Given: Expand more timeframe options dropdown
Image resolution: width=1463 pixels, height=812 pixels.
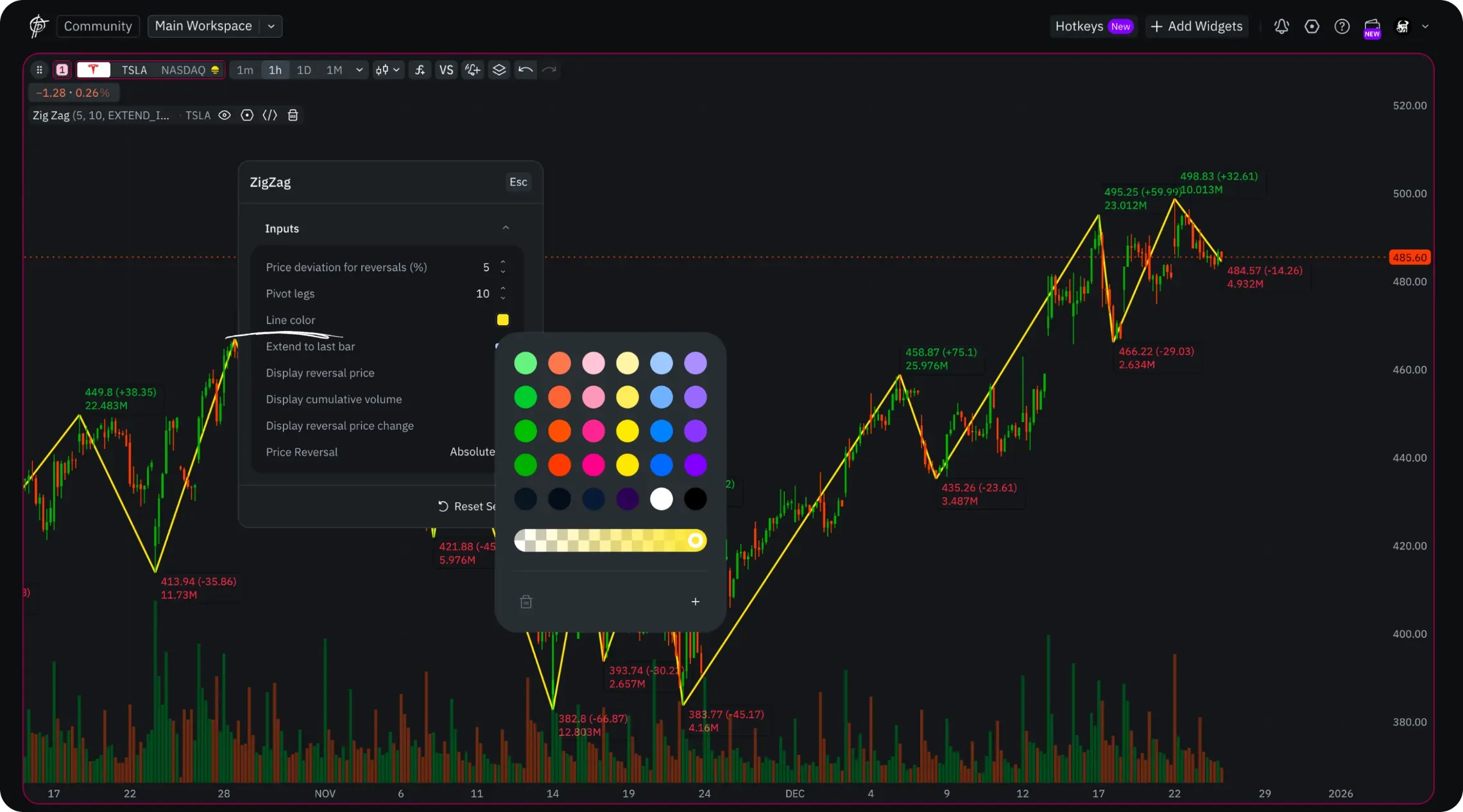Looking at the screenshot, I should [359, 70].
